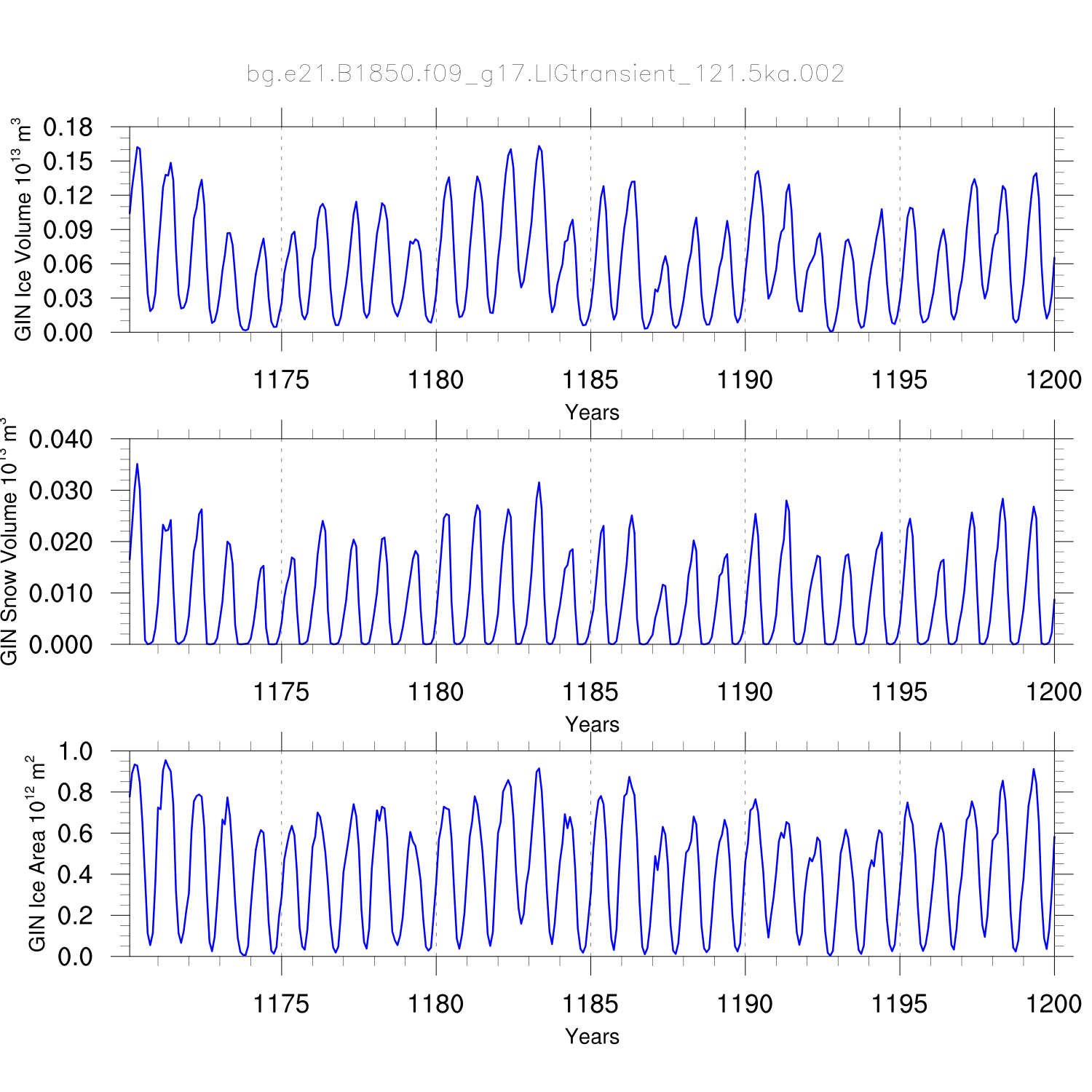1092x1092 pixels.
Task: Click the GIN Ice Volume y-axis label
Action: [x=23, y=229]
